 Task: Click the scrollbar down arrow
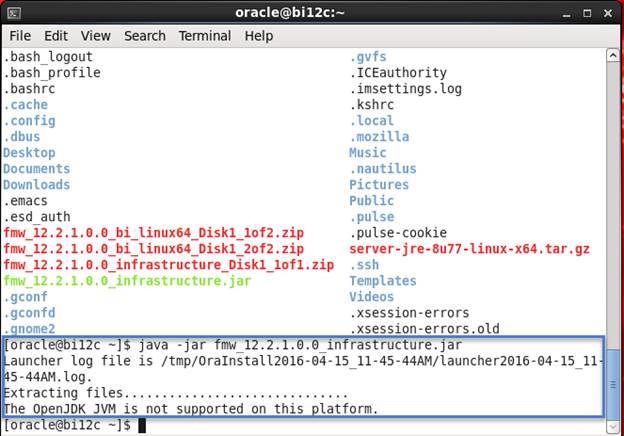(611, 427)
